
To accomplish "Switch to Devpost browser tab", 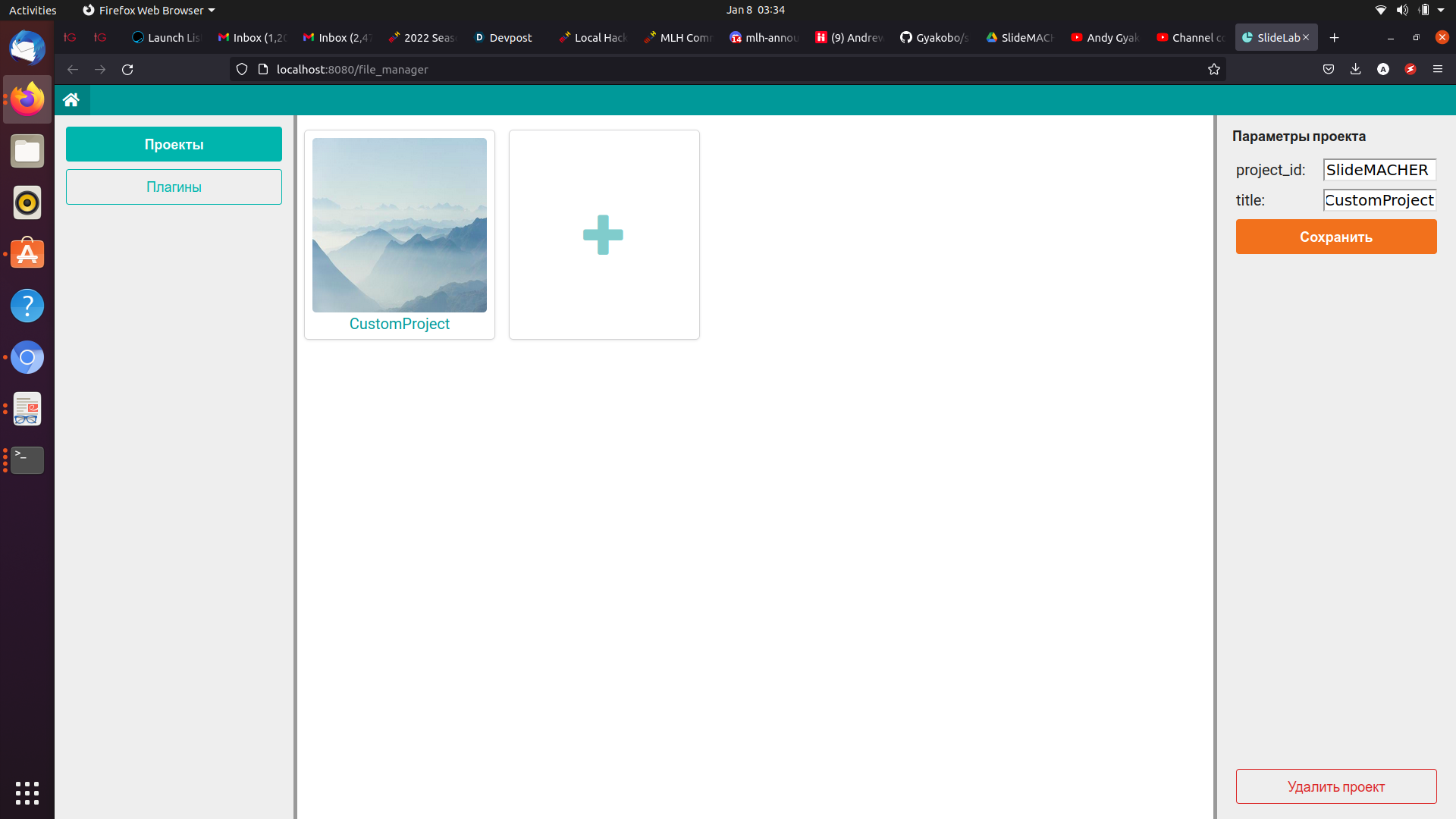I will [504, 37].
